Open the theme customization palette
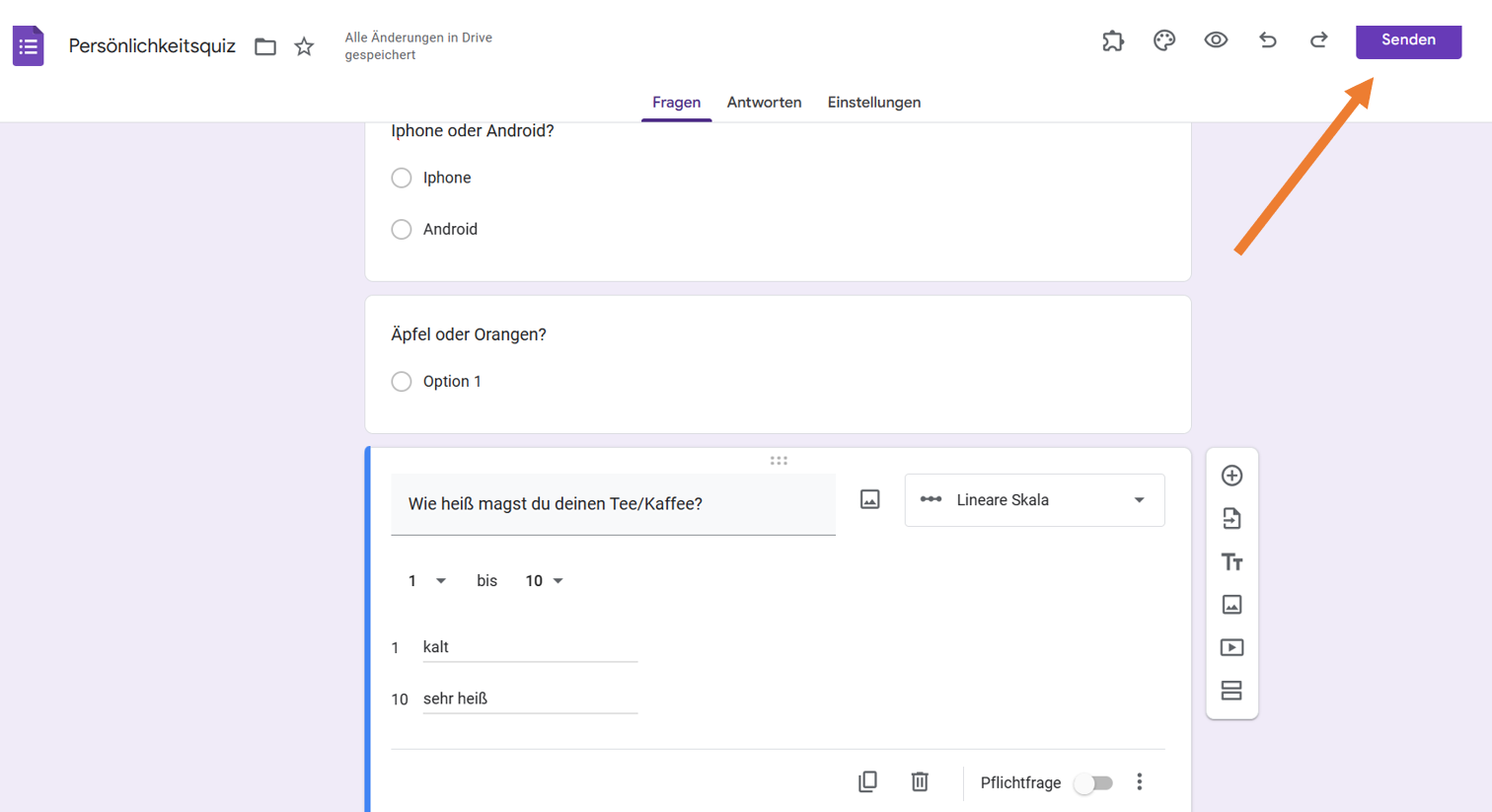Image resolution: width=1492 pixels, height=812 pixels. point(1164,40)
